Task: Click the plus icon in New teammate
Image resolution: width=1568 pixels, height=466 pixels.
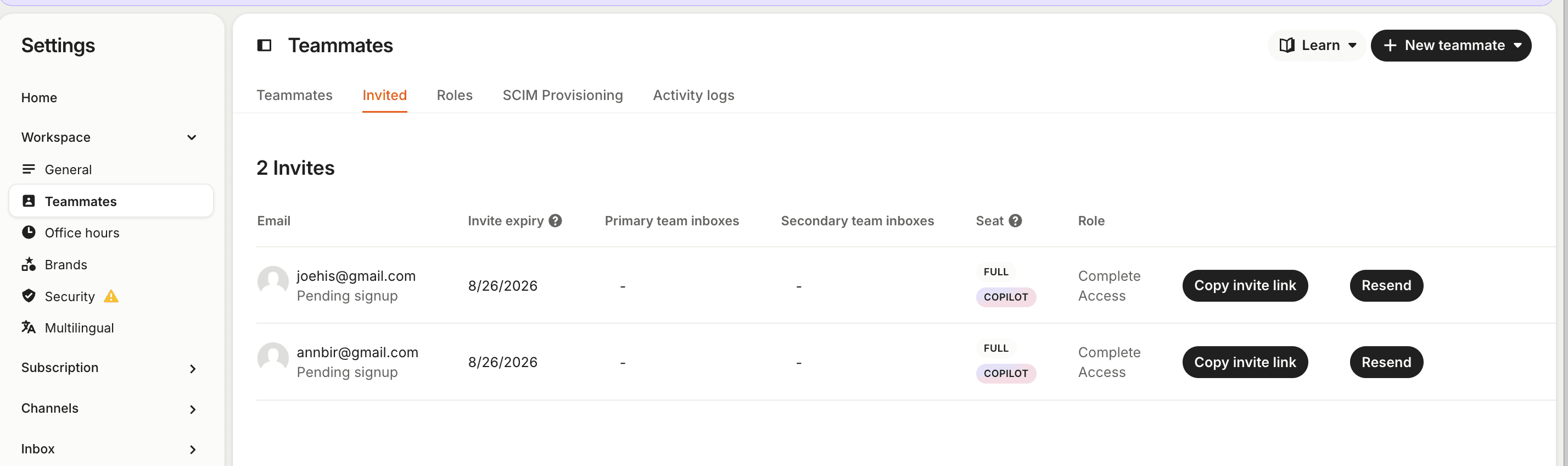Action: tap(1390, 46)
